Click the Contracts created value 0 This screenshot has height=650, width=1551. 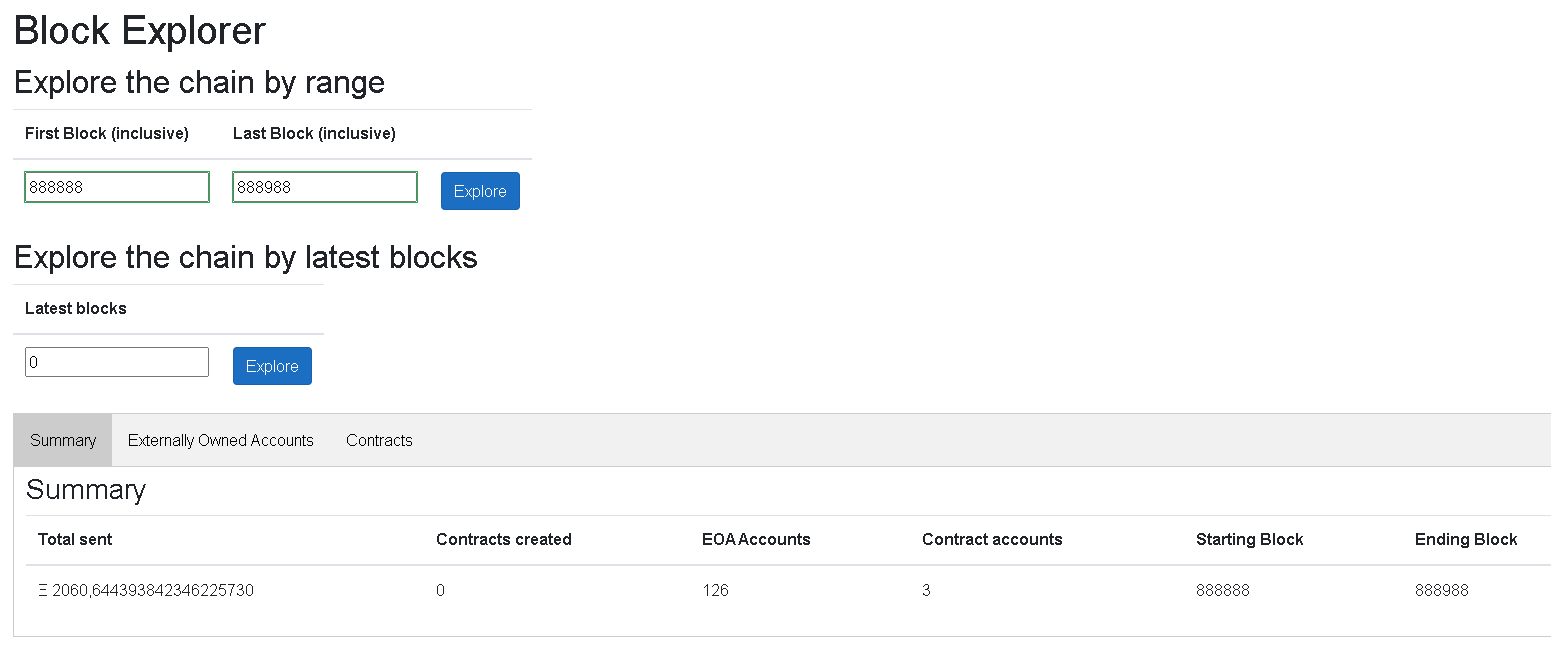click(440, 591)
